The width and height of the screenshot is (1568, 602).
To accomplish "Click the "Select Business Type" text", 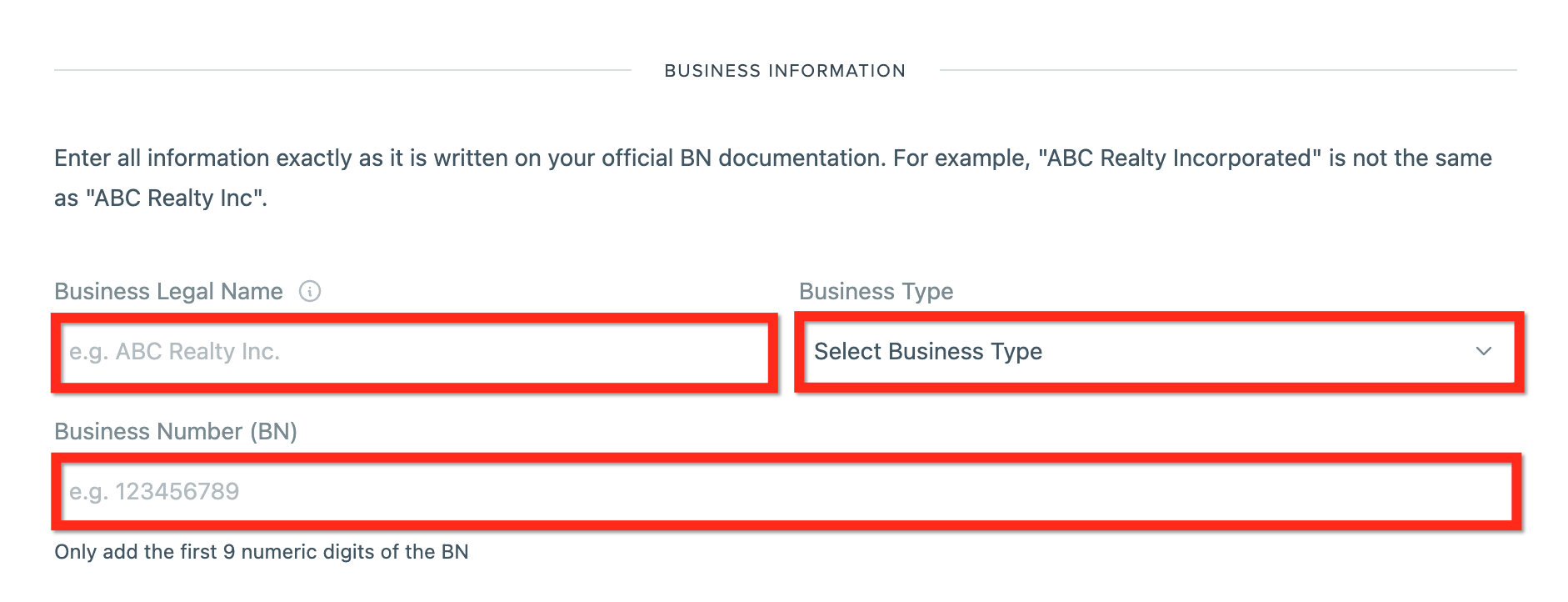I will (x=928, y=352).
